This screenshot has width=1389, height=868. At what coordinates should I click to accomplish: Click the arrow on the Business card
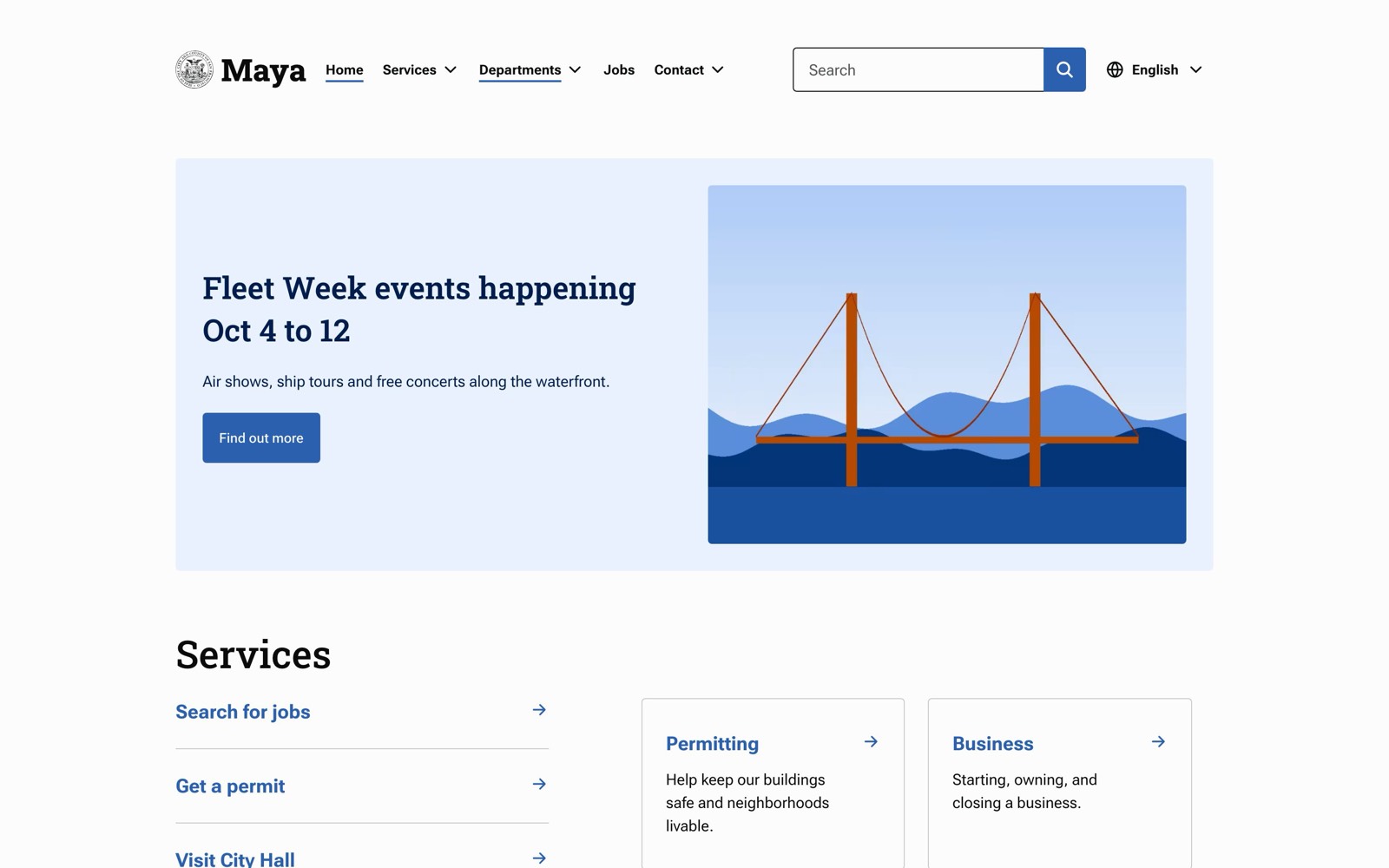point(1158,741)
